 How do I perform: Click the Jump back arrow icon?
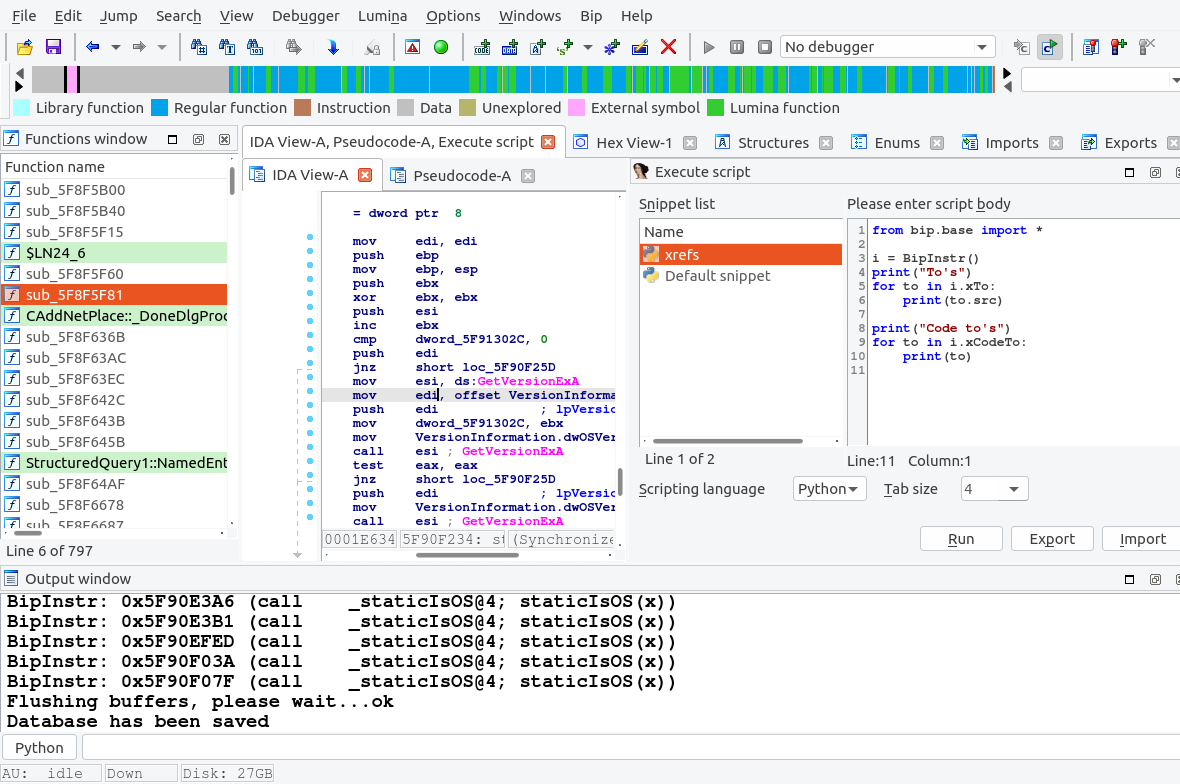[x=93, y=47]
